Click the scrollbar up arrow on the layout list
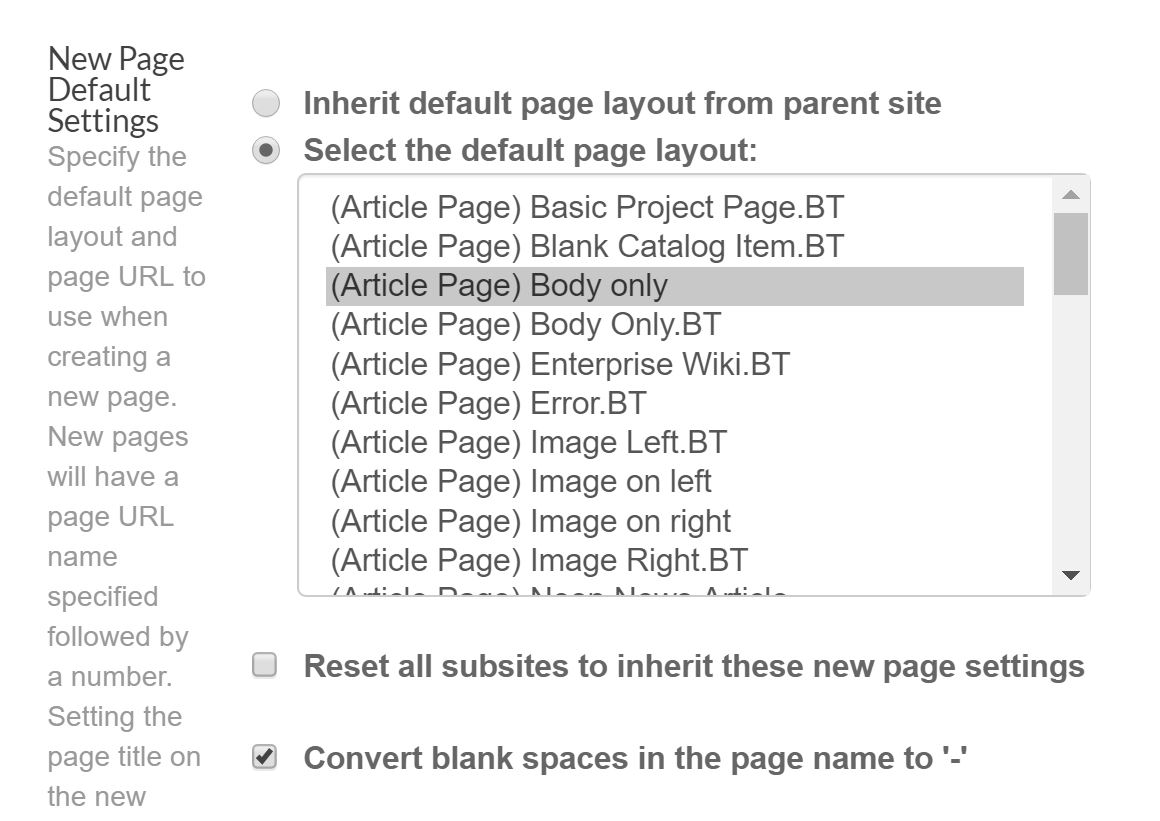The image size is (1160, 821). point(1070,192)
